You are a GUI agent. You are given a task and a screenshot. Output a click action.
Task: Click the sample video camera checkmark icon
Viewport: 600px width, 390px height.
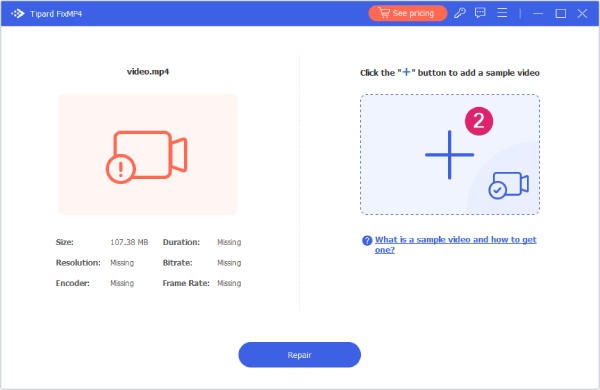point(508,185)
